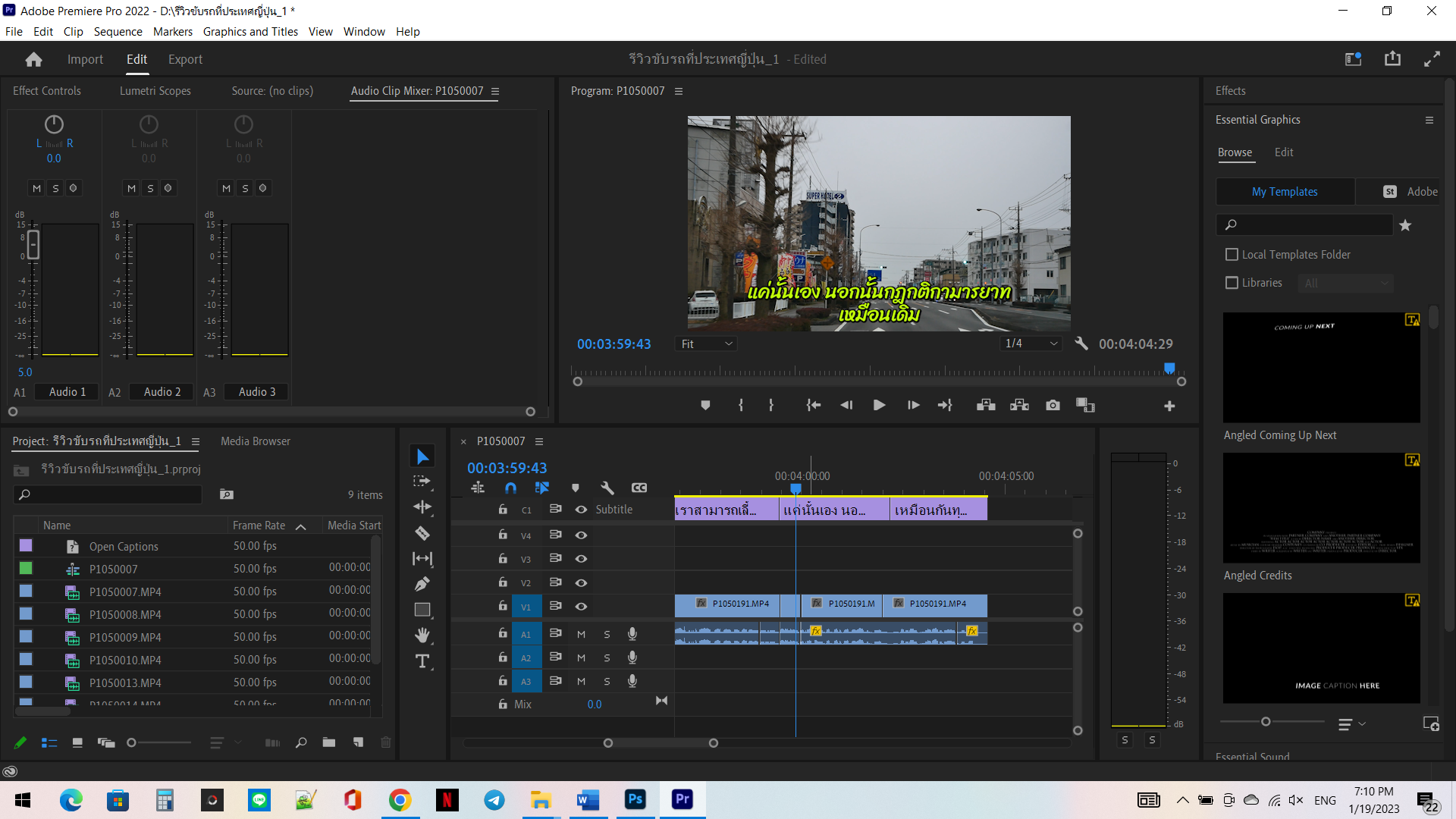
Task: Click the Caption track options CC icon
Action: pos(639,488)
